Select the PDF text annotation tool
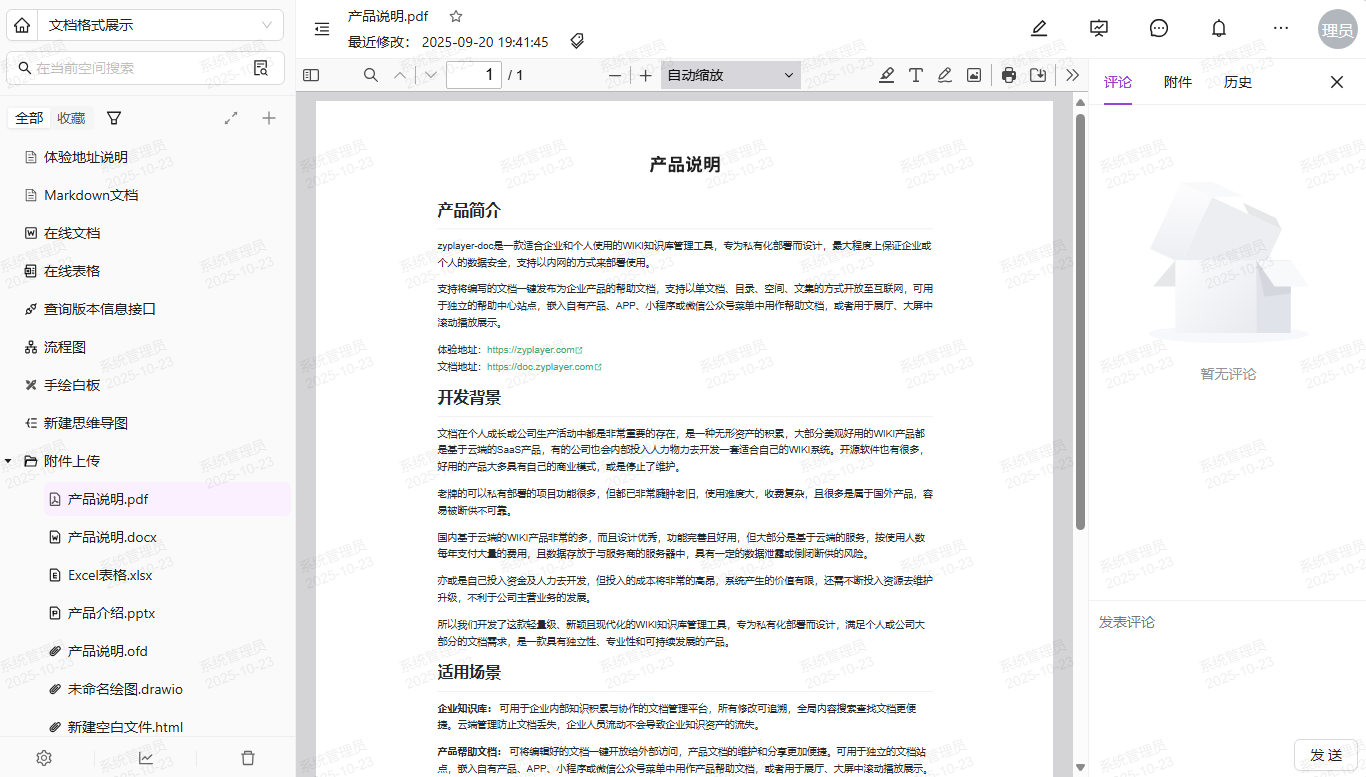The height and width of the screenshot is (777, 1366). [x=915, y=75]
